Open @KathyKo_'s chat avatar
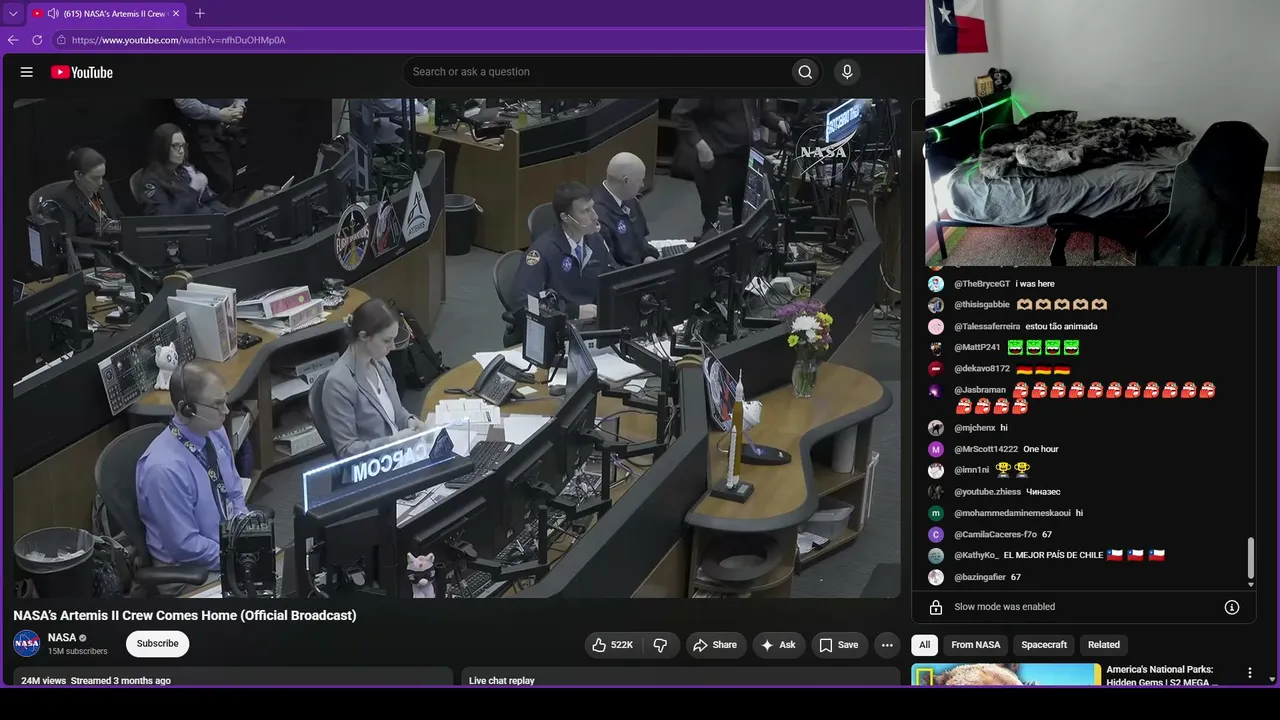This screenshot has width=1280, height=720. tap(936, 556)
